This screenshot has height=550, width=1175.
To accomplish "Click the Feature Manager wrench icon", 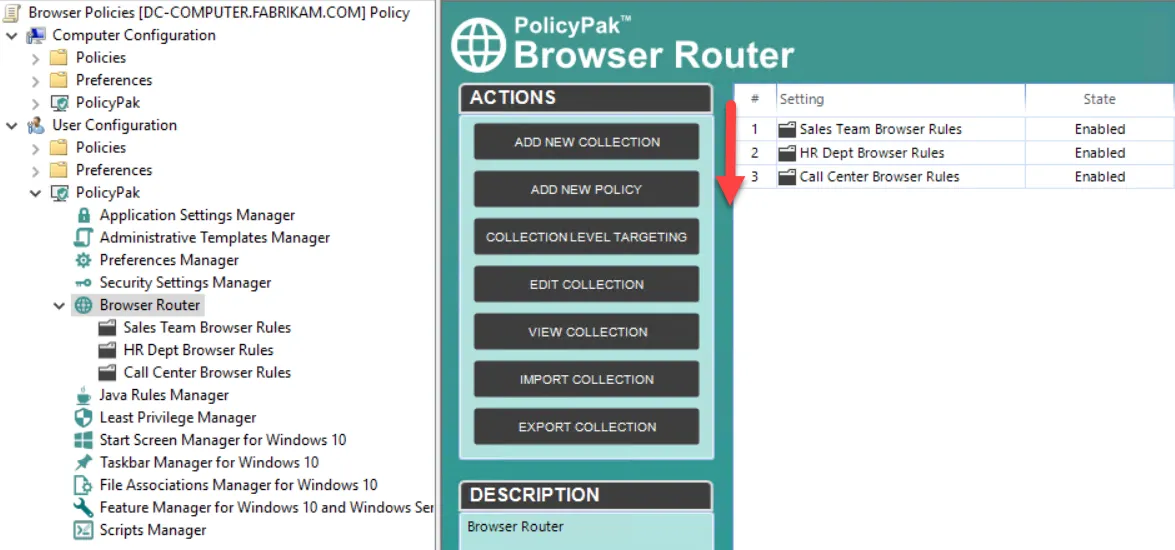I will click(83, 507).
